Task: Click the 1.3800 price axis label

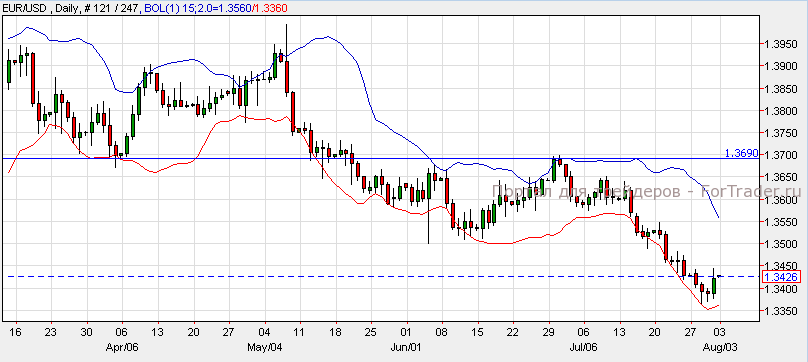Action: tap(781, 111)
